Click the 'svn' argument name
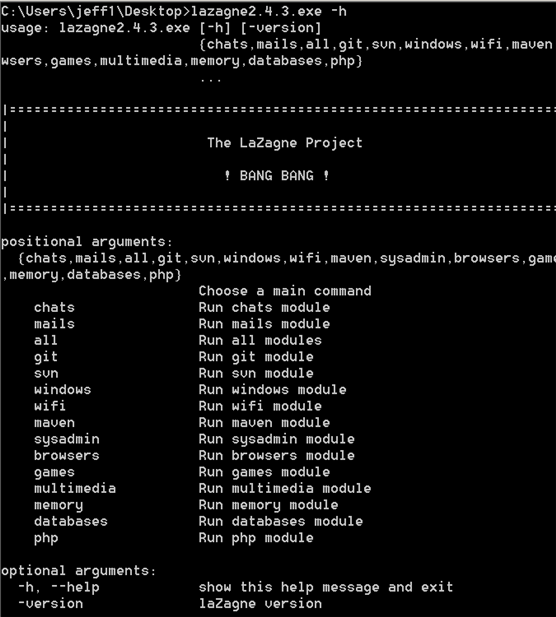 [x=46, y=373]
